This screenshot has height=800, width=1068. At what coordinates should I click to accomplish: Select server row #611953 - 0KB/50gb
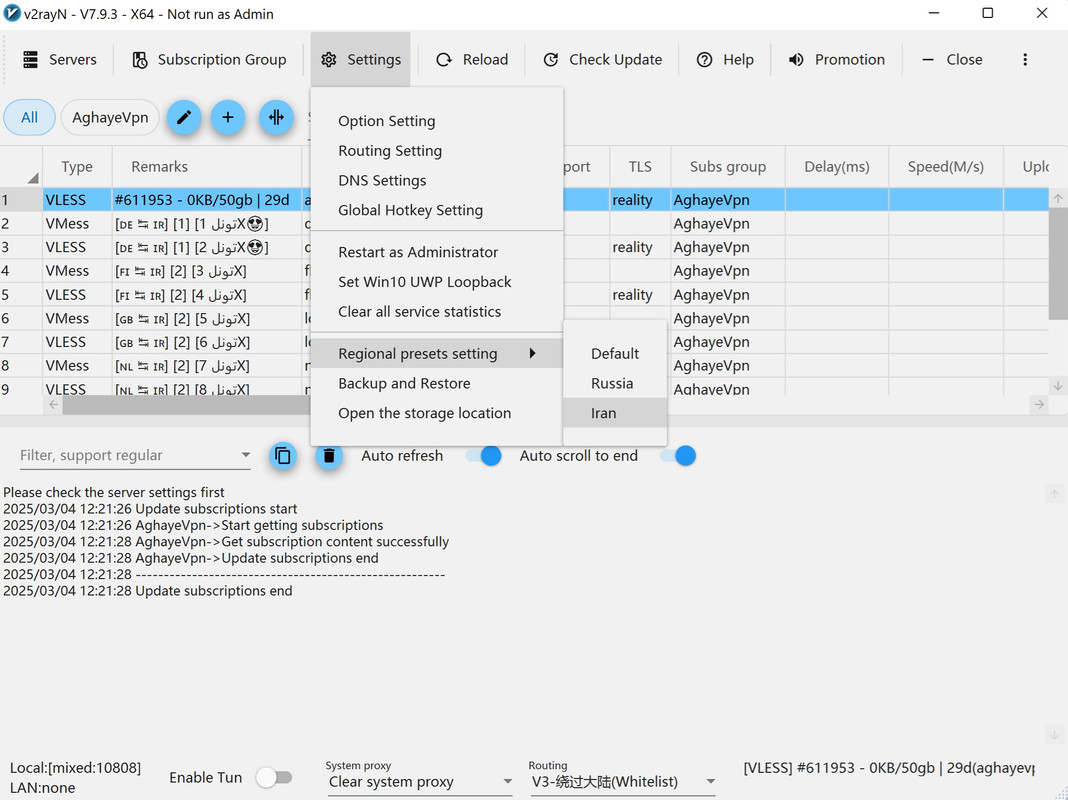click(523, 199)
